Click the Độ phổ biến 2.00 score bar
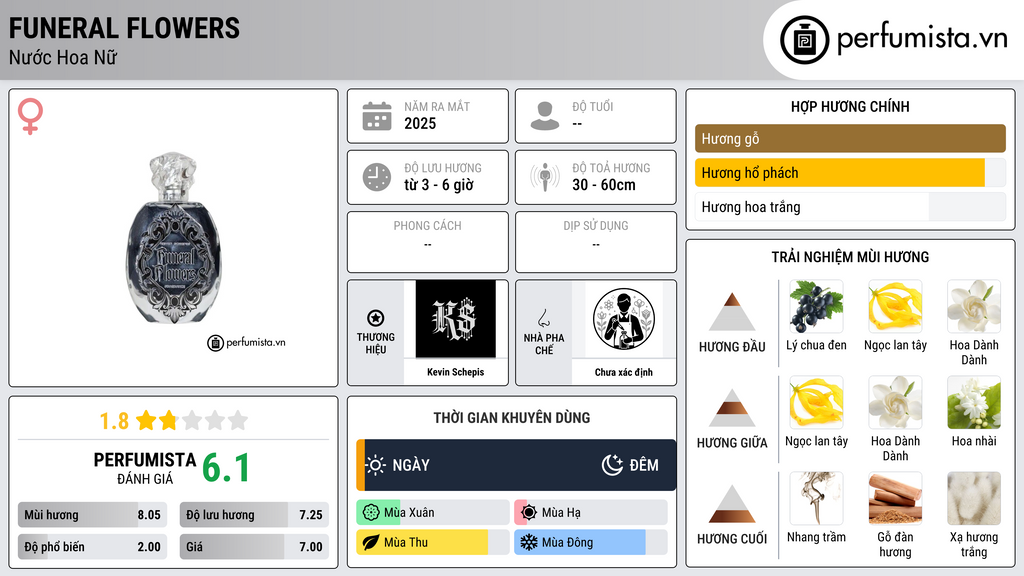The image size is (1024, 576). [x=93, y=547]
